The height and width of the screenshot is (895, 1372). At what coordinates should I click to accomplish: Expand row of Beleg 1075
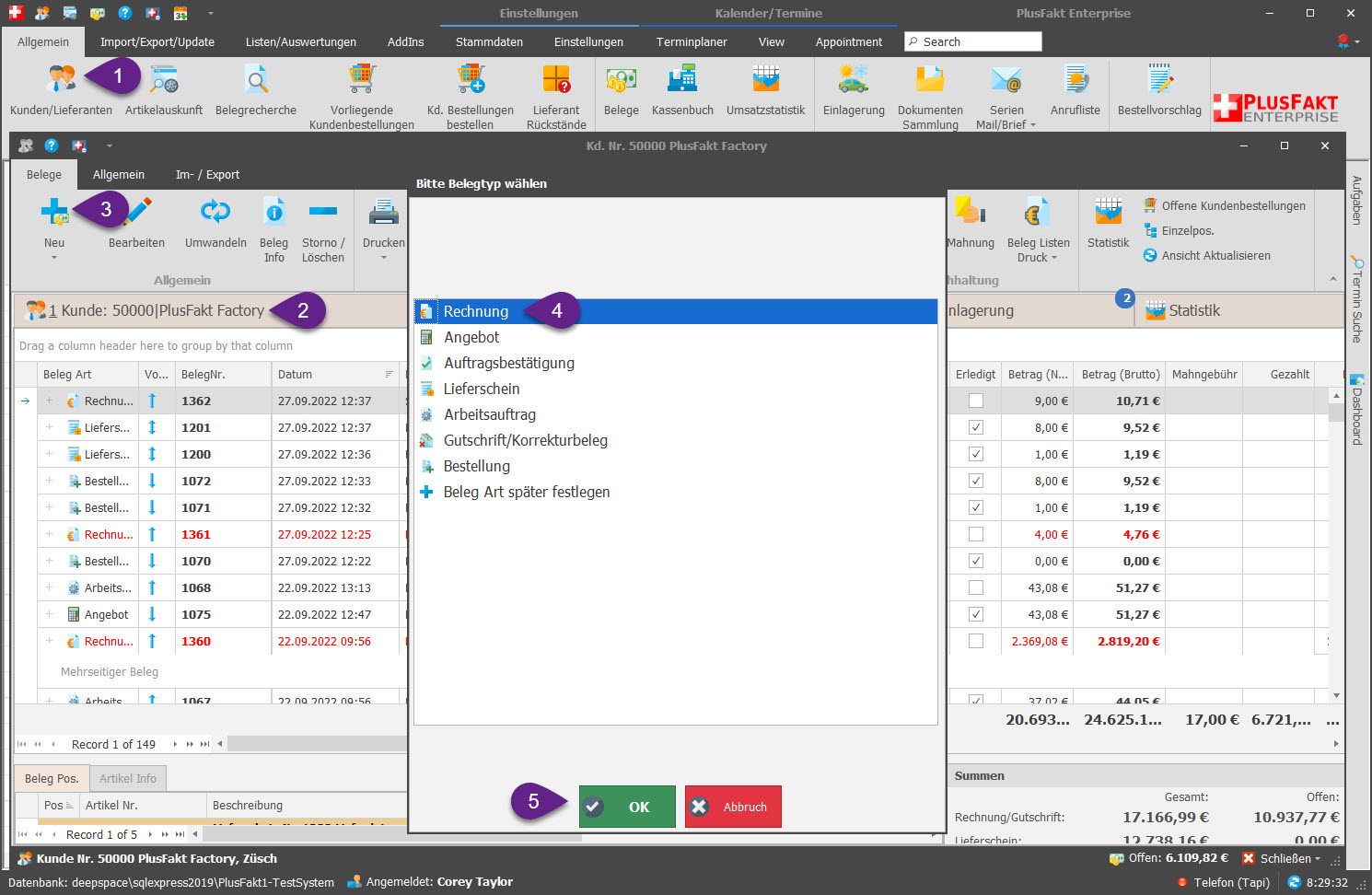tap(50, 614)
